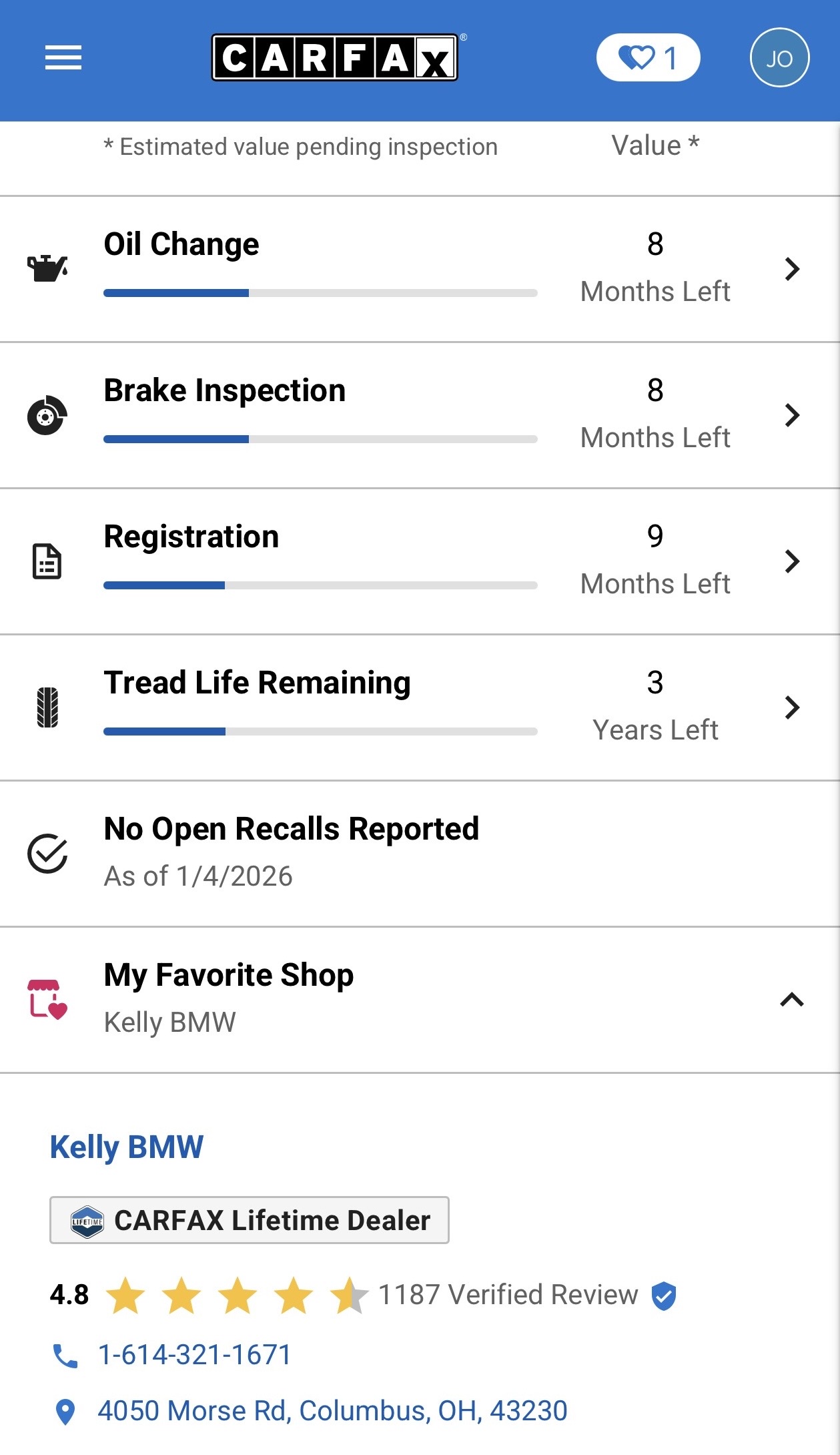
Task: Click the CARFAX Lifetime Dealer badge
Action: (x=250, y=1220)
